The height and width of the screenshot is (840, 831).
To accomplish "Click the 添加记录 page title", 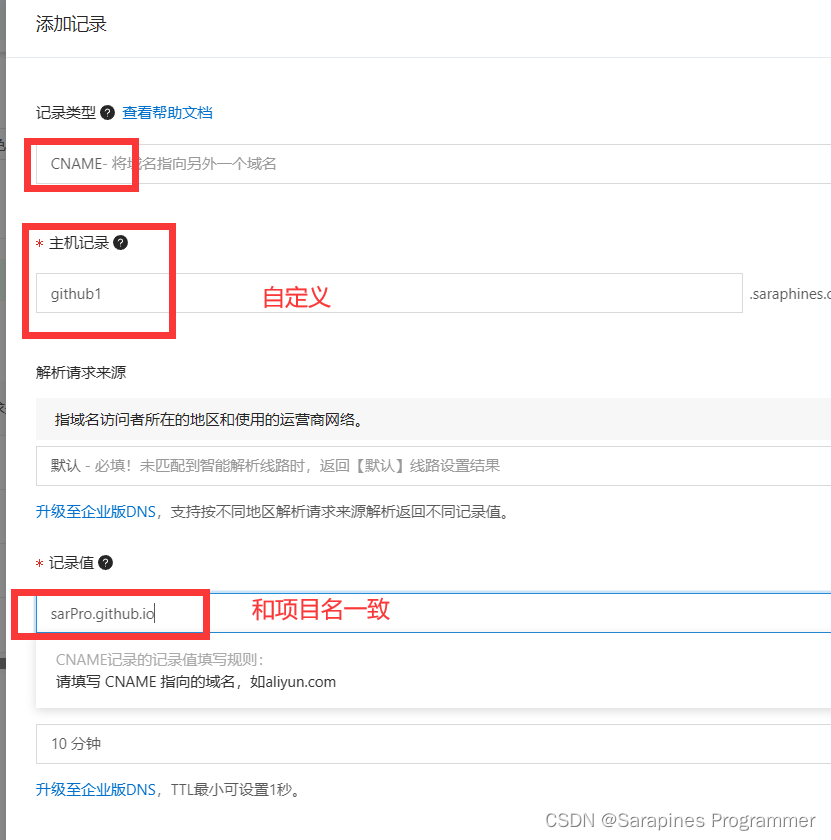I will click(x=70, y=23).
